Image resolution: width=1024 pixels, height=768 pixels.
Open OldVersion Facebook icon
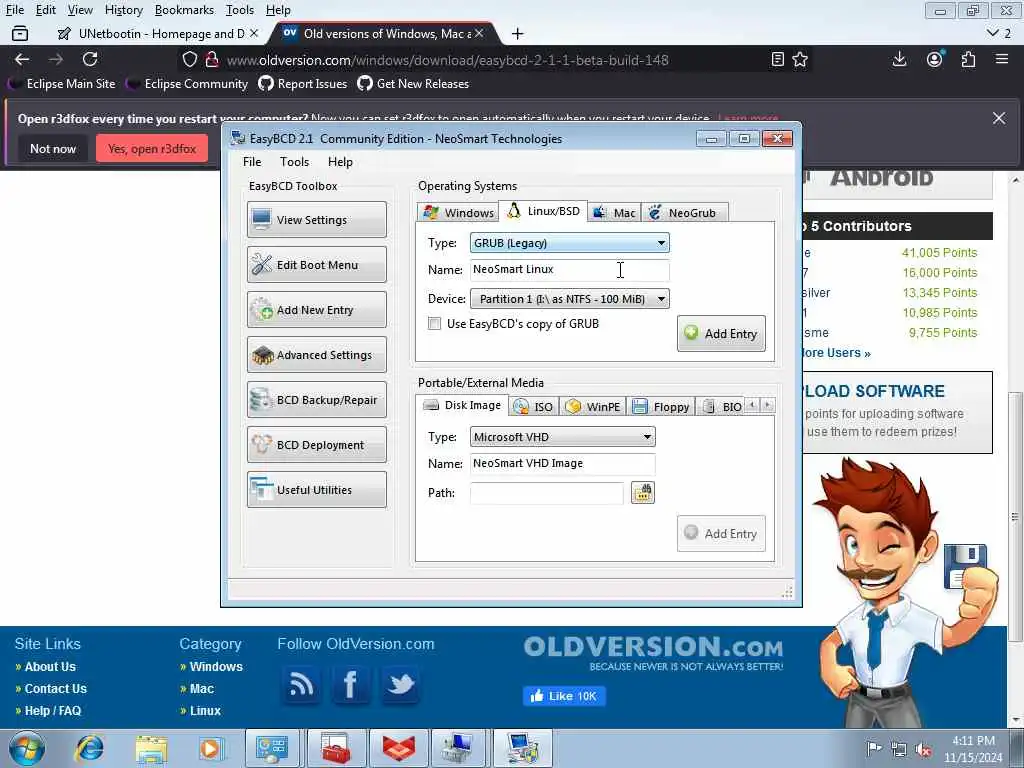coord(350,684)
